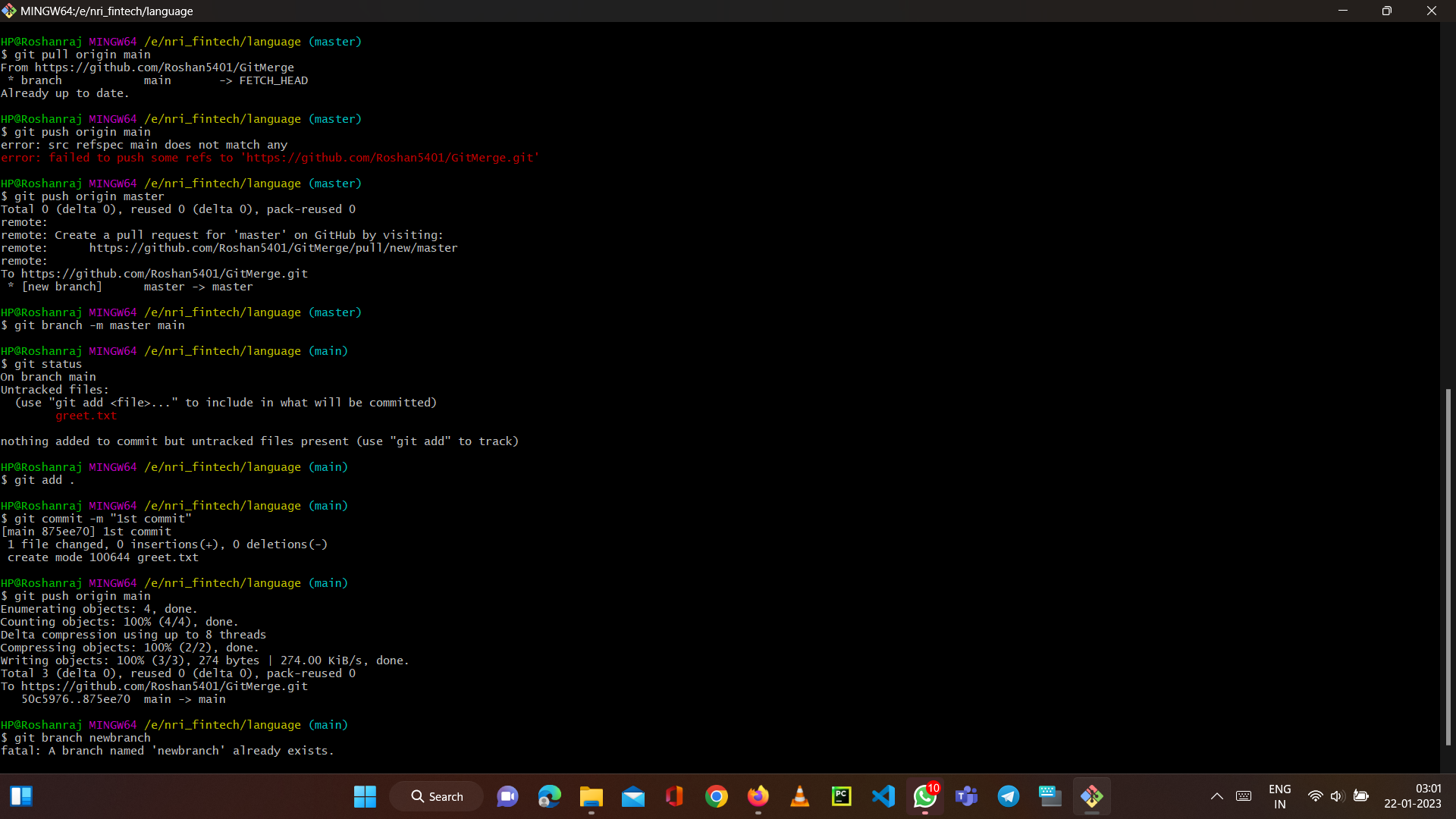Click 'Already up to date.' output line

point(65,93)
